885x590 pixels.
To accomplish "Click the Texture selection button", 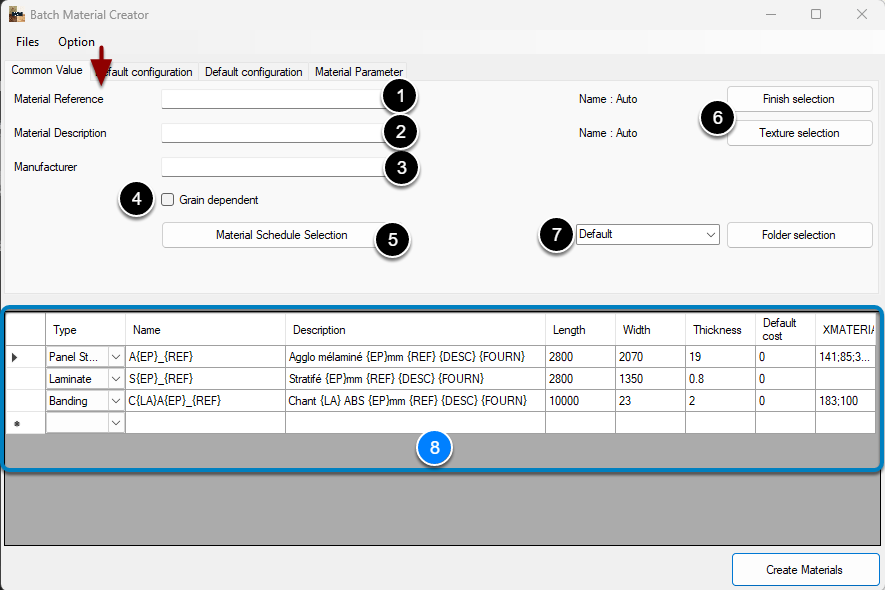I will tap(799, 133).
